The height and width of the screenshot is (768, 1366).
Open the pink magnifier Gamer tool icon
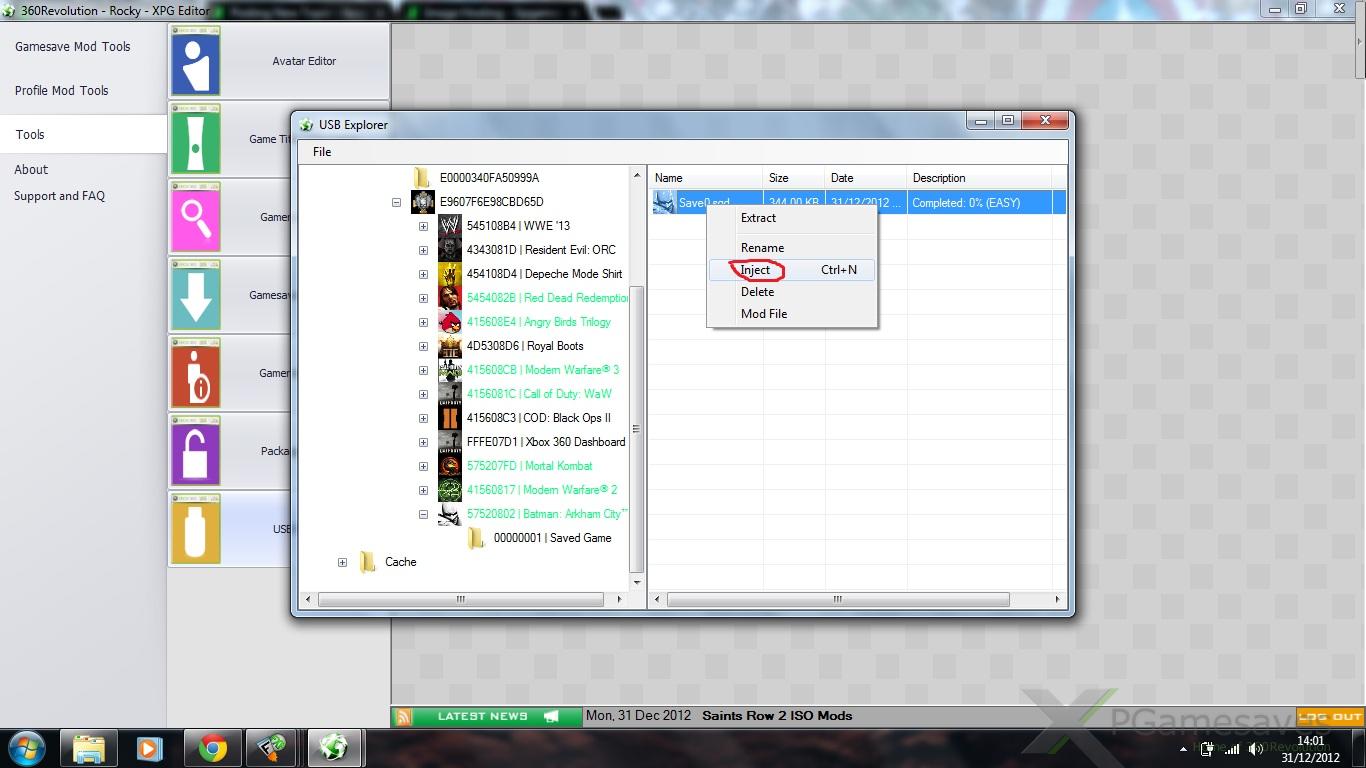pyautogui.click(x=195, y=217)
